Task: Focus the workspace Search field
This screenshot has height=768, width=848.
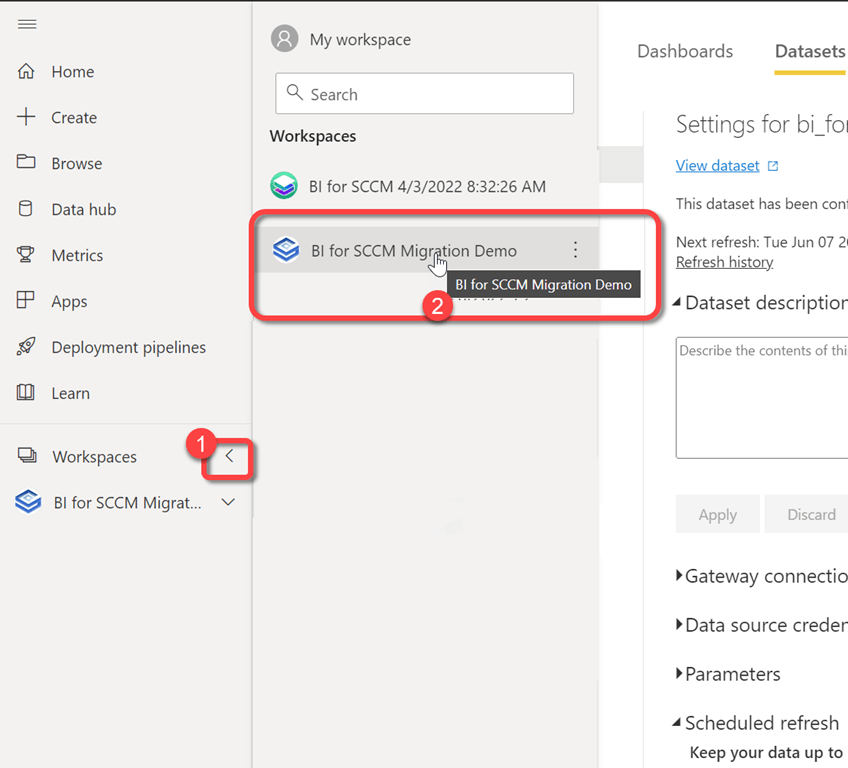Action: [425, 94]
